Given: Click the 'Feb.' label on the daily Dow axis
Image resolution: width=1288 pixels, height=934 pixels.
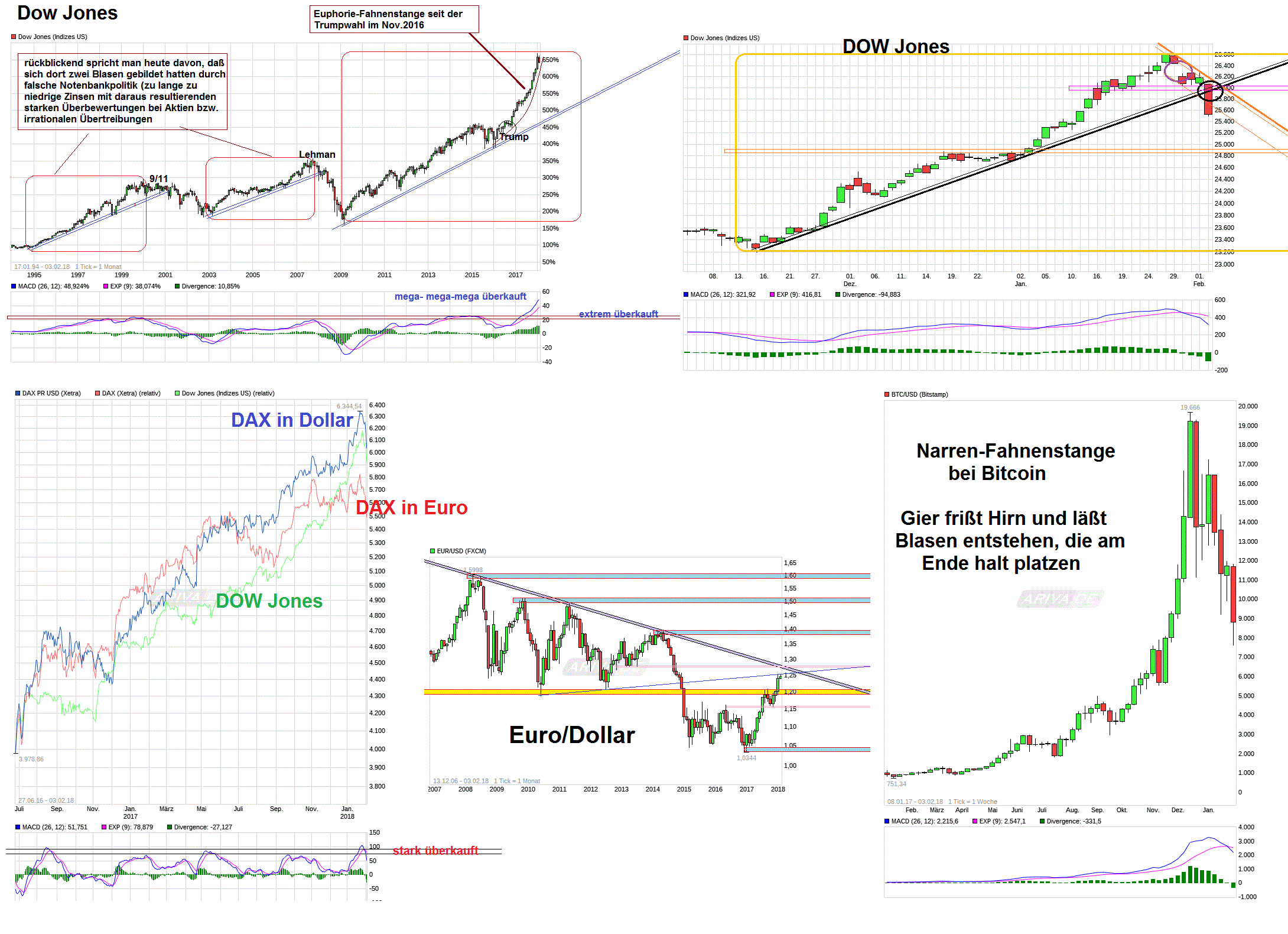Looking at the screenshot, I should point(1199,284).
